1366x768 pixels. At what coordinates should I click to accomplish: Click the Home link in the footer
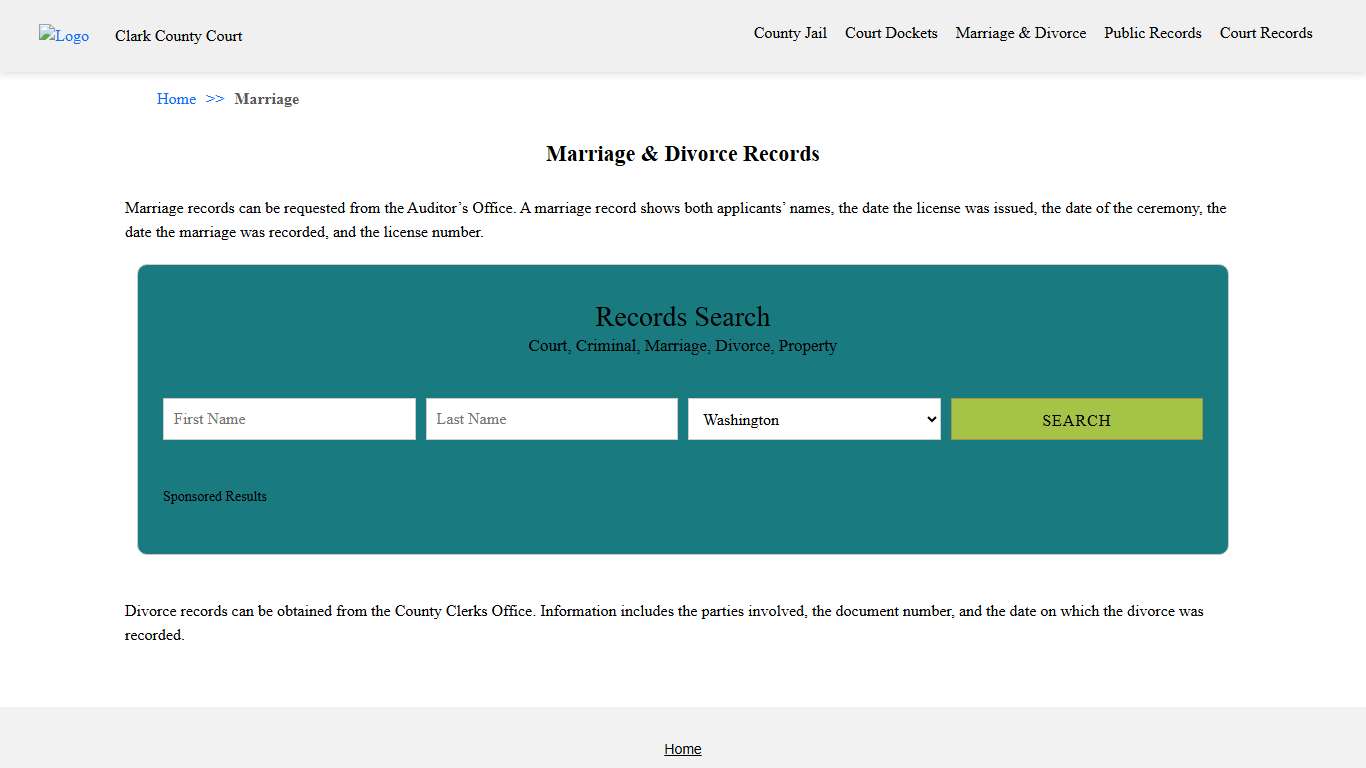(683, 749)
